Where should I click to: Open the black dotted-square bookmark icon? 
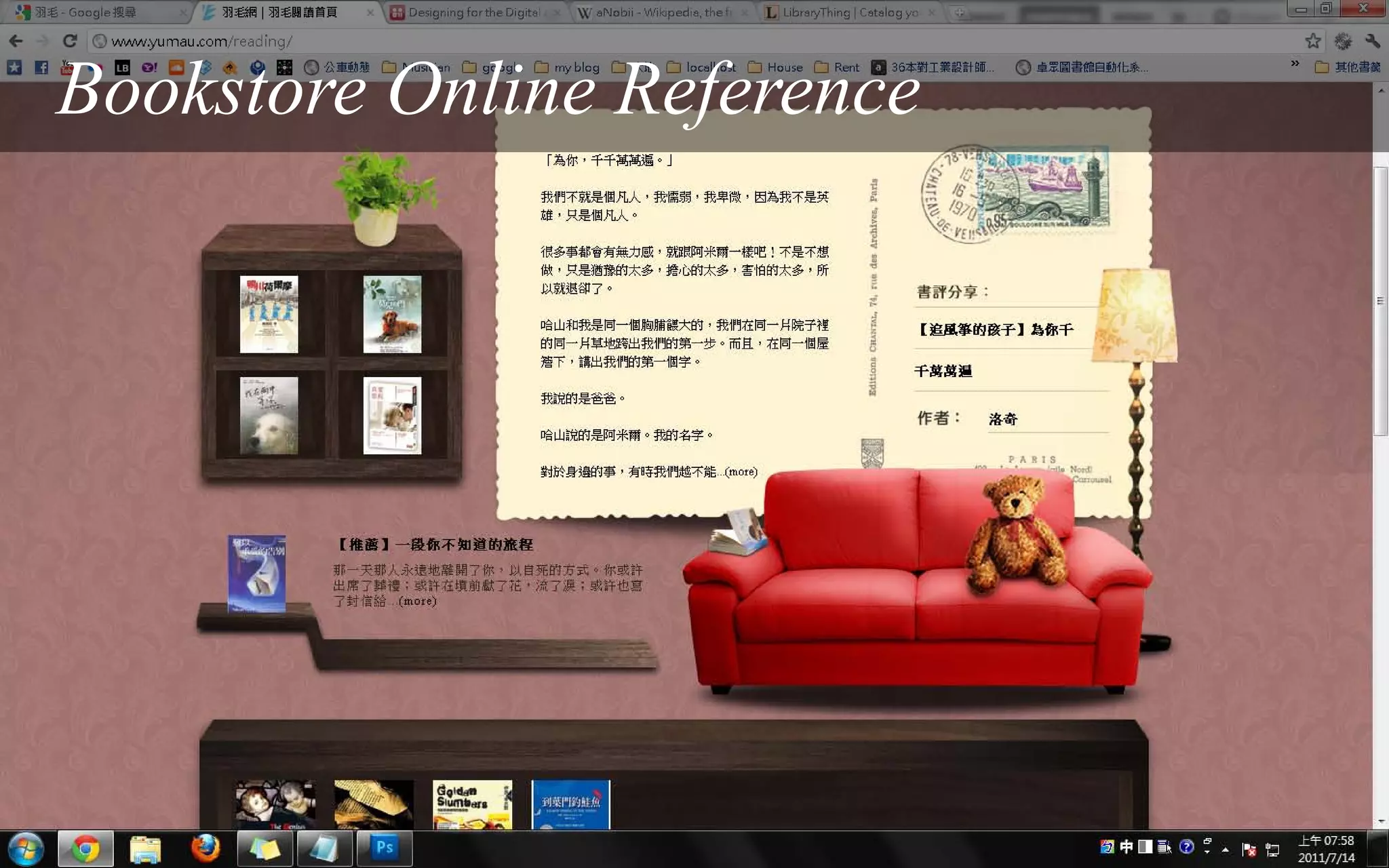click(x=285, y=67)
